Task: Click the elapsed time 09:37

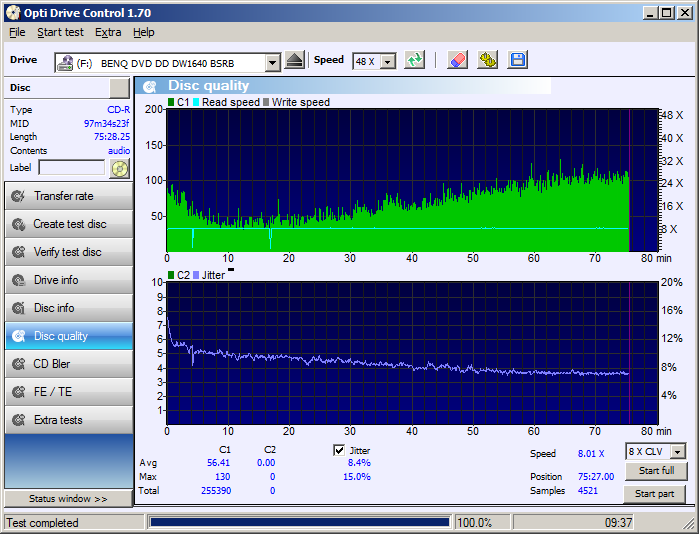Action: click(618, 522)
